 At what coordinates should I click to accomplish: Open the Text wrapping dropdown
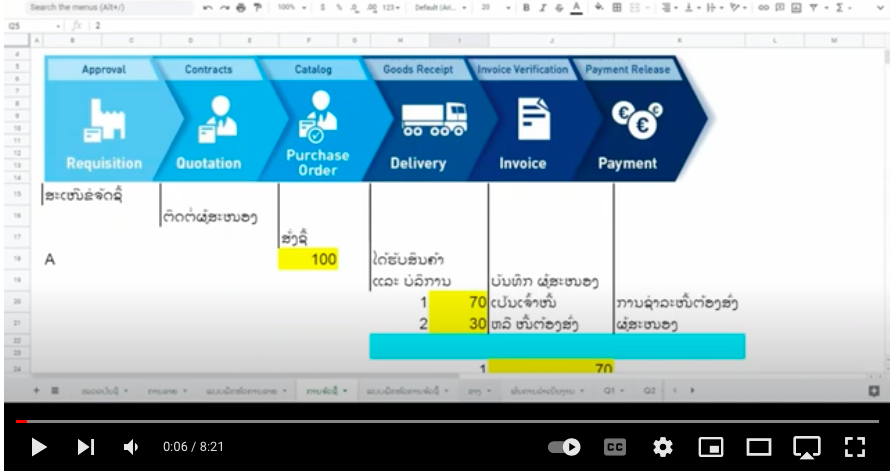[x=713, y=7]
